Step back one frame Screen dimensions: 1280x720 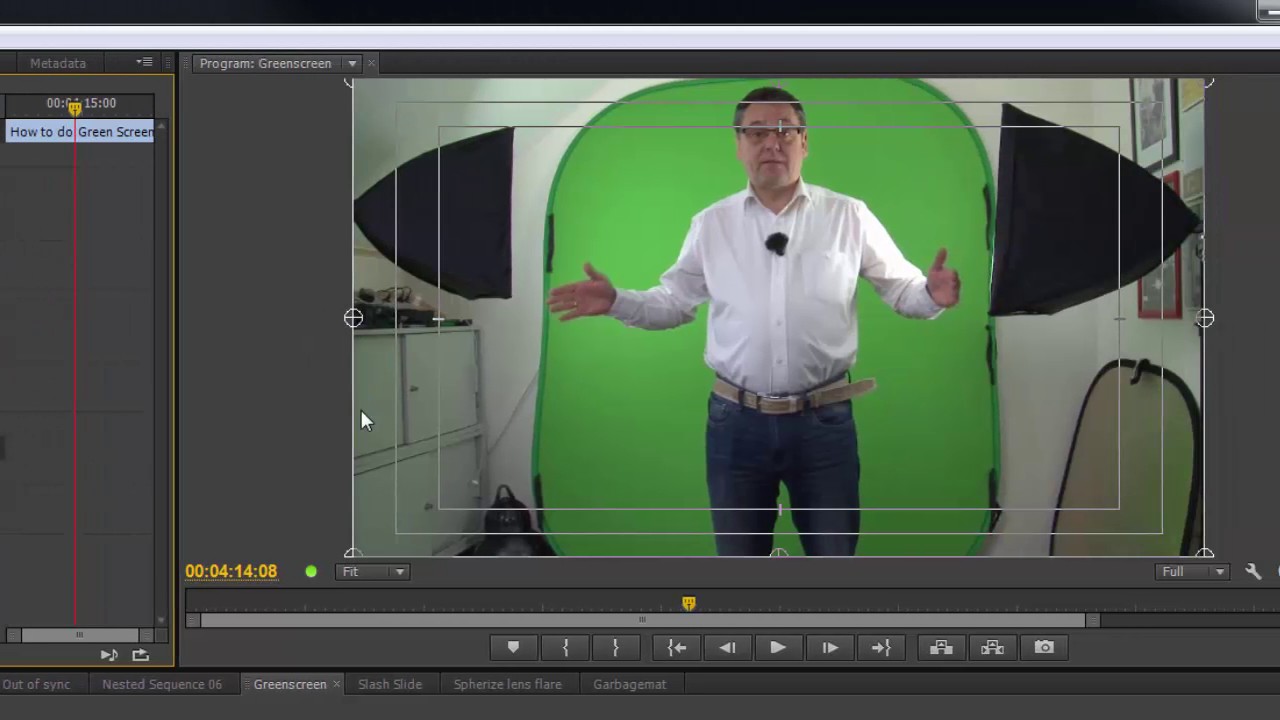tap(728, 648)
